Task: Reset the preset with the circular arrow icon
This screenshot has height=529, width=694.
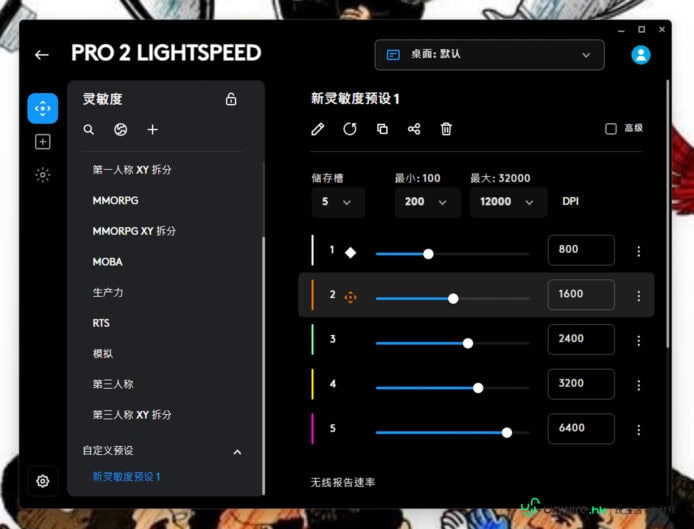Action: 350,129
